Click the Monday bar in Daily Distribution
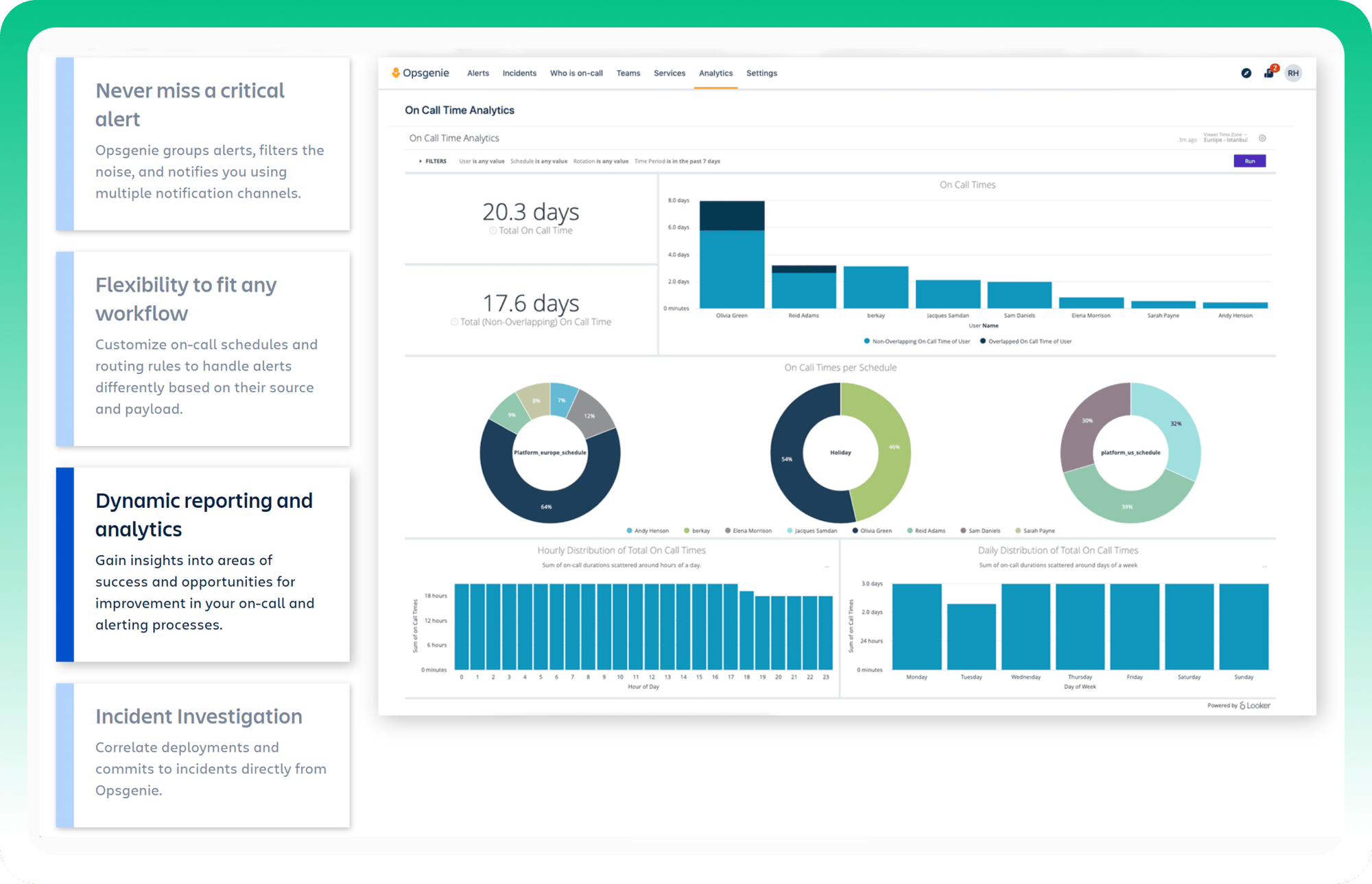The image size is (1372, 884). coord(916,627)
